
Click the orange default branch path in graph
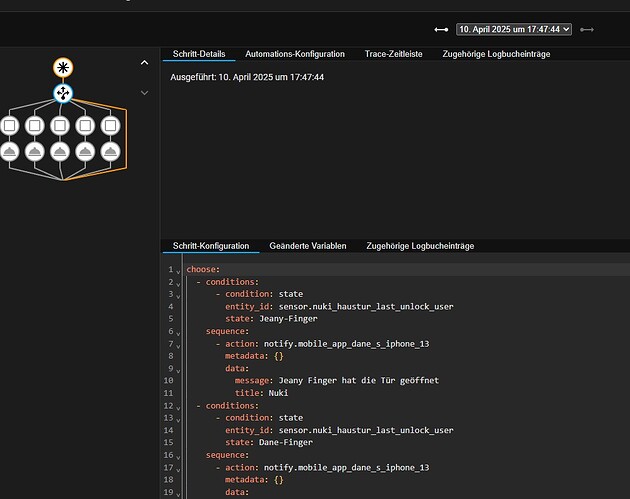[126, 137]
